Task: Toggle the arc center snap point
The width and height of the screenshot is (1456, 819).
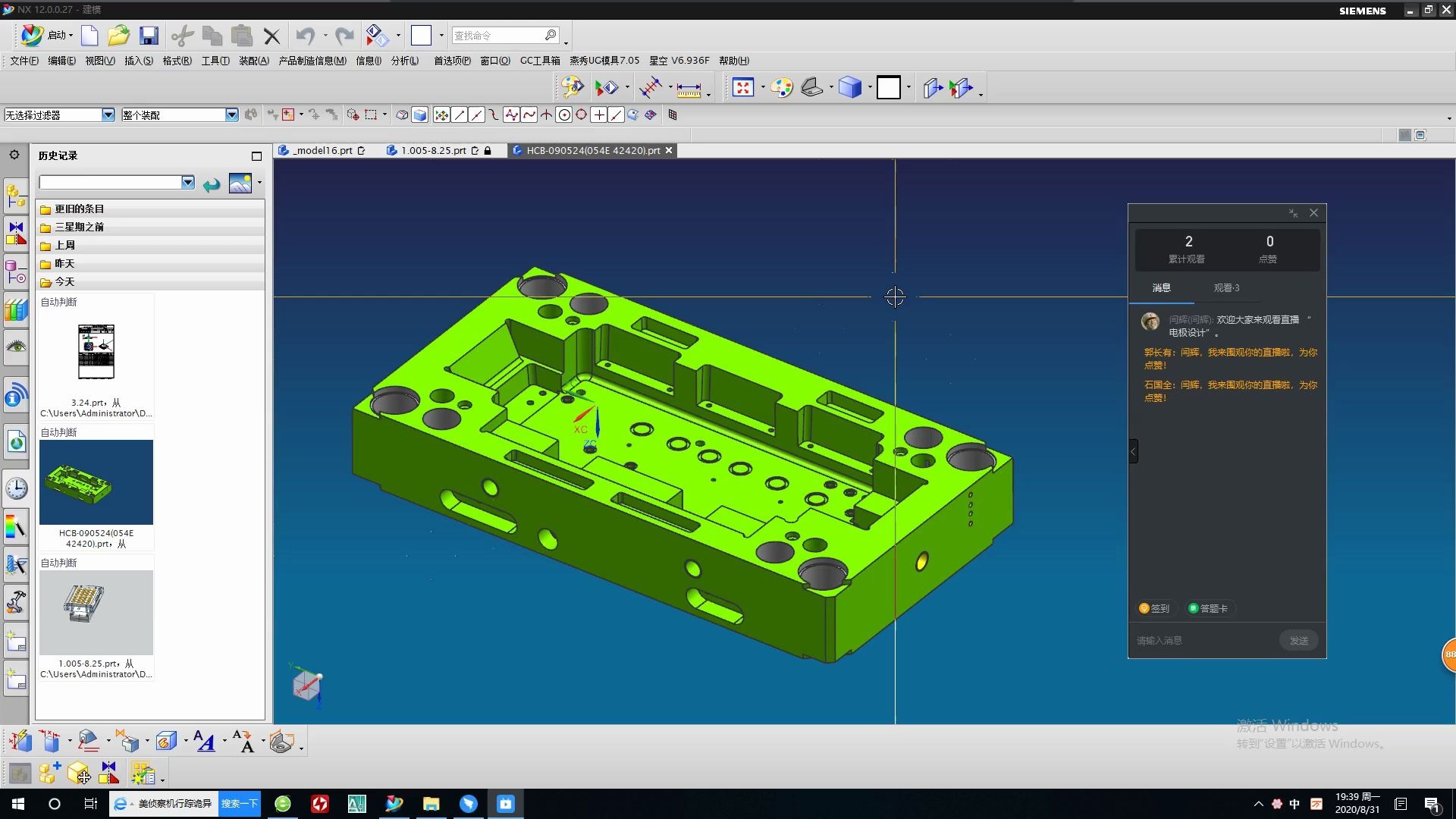Action: (x=564, y=115)
